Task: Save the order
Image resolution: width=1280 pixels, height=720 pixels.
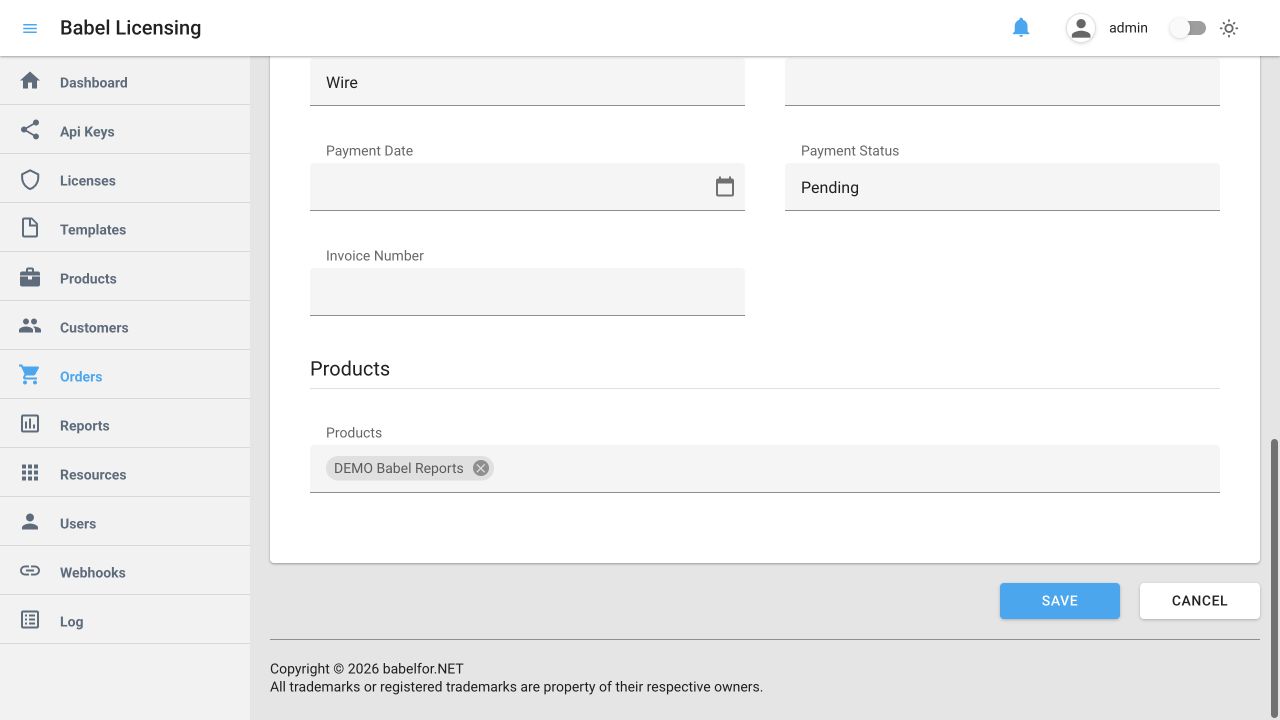Action: click(1060, 601)
